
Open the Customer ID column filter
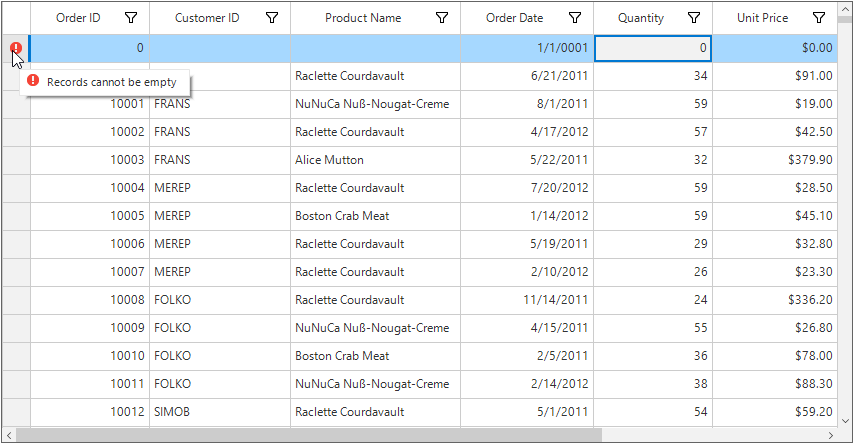(272, 18)
